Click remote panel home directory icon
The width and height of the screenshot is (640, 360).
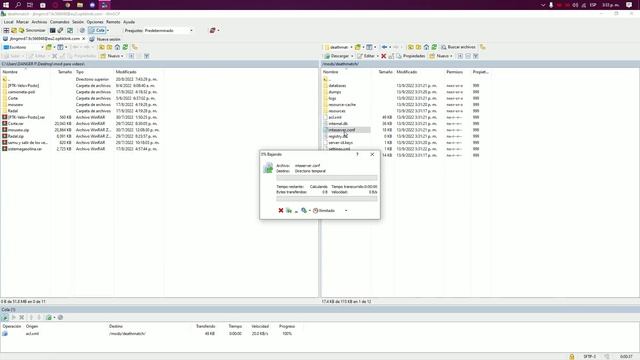[426, 47]
